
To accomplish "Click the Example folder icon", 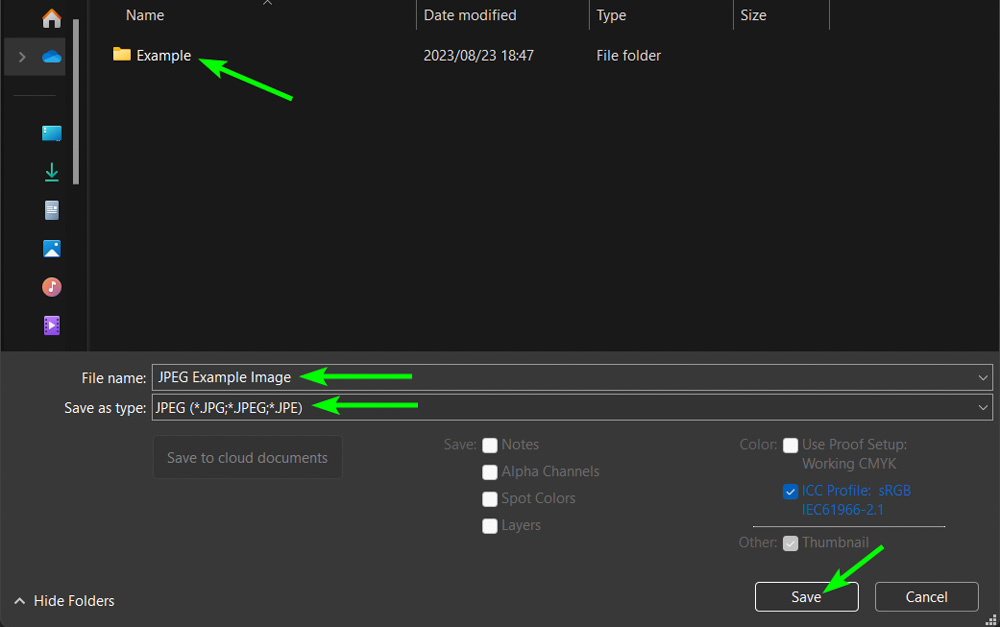I will point(121,55).
